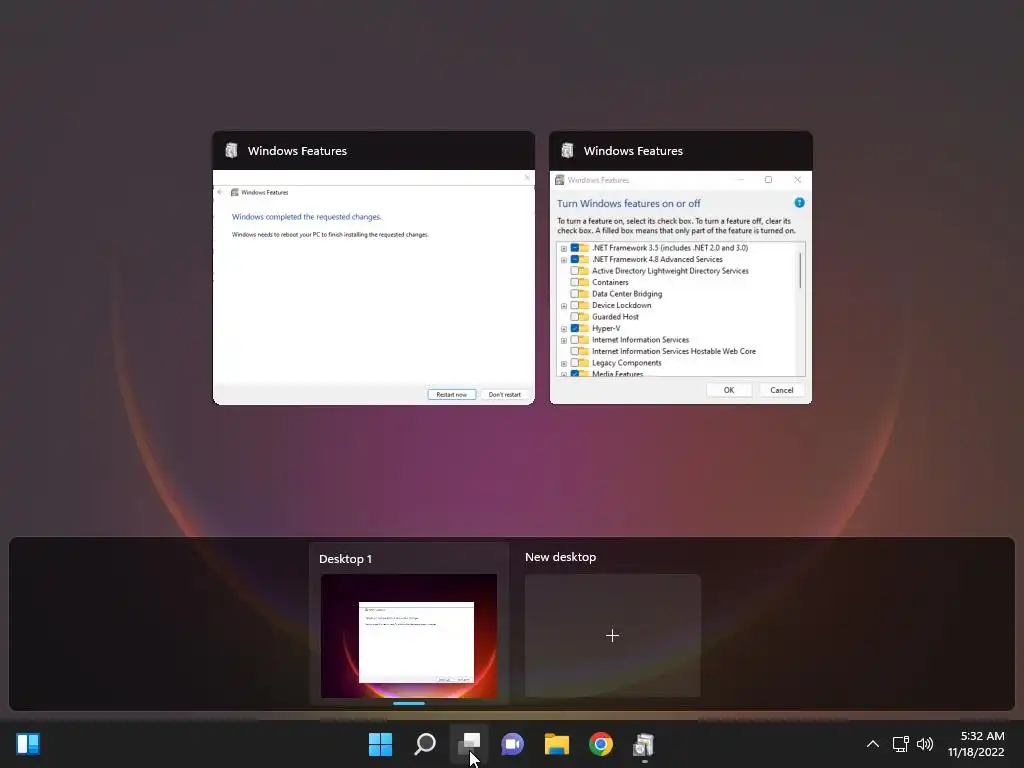Expand the Hyper-V node
1024x768 pixels.
[x=564, y=329]
